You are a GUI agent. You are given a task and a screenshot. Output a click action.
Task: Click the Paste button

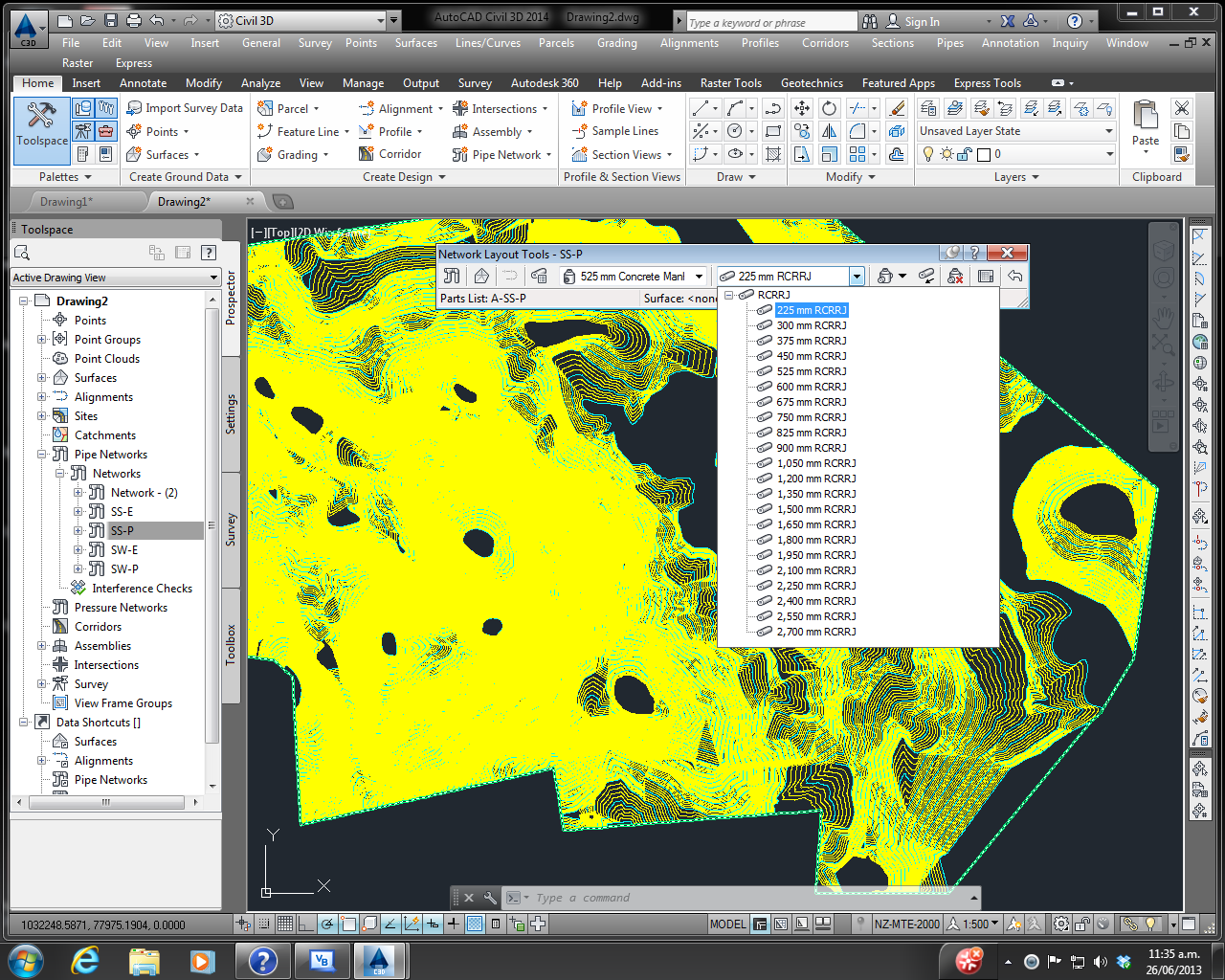1146,124
